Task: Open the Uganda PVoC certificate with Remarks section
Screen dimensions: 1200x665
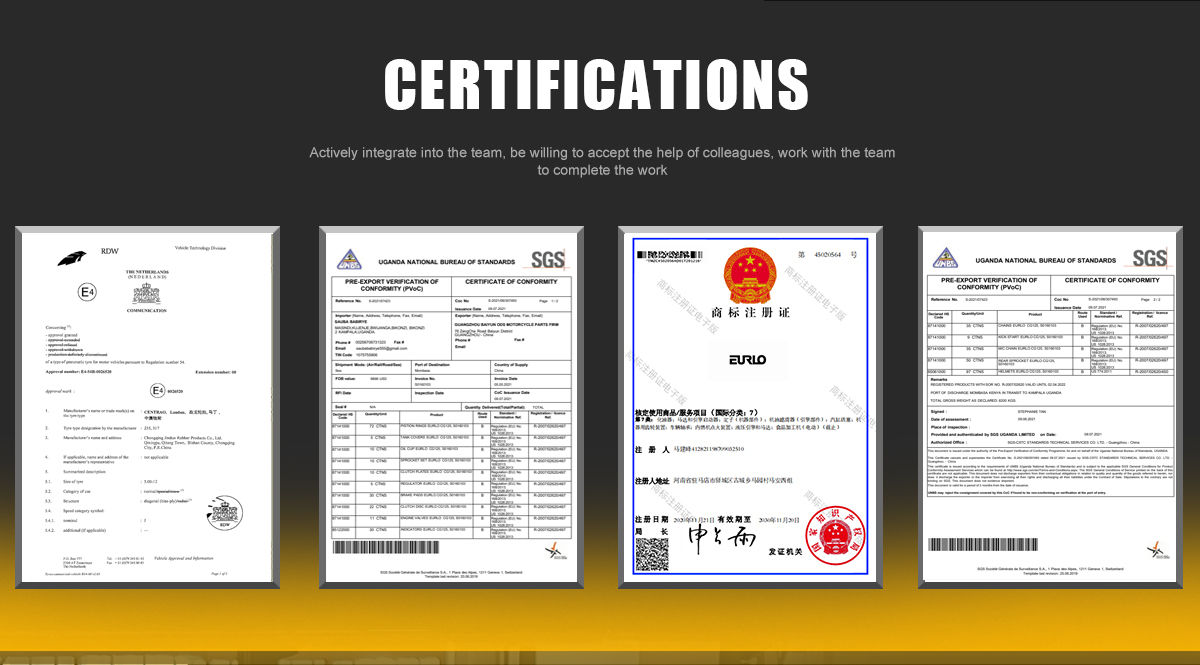Action: (1050, 409)
